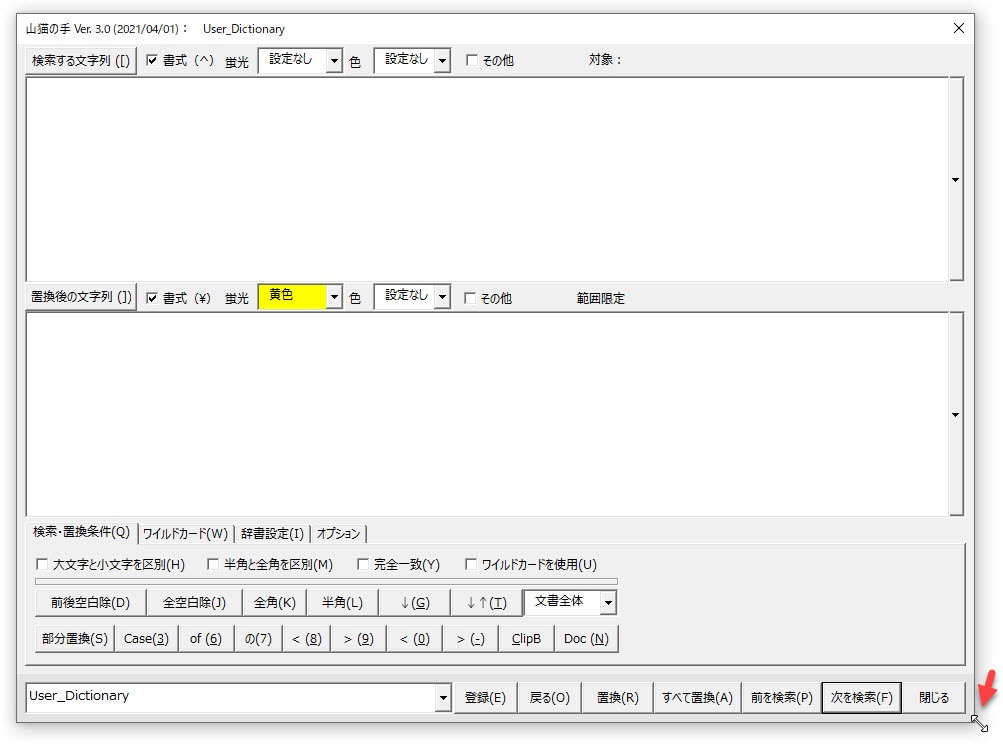Screen dimensions: 1003x754
Task: Click the yellow 黄色 highlight swatch
Action: [292, 297]
